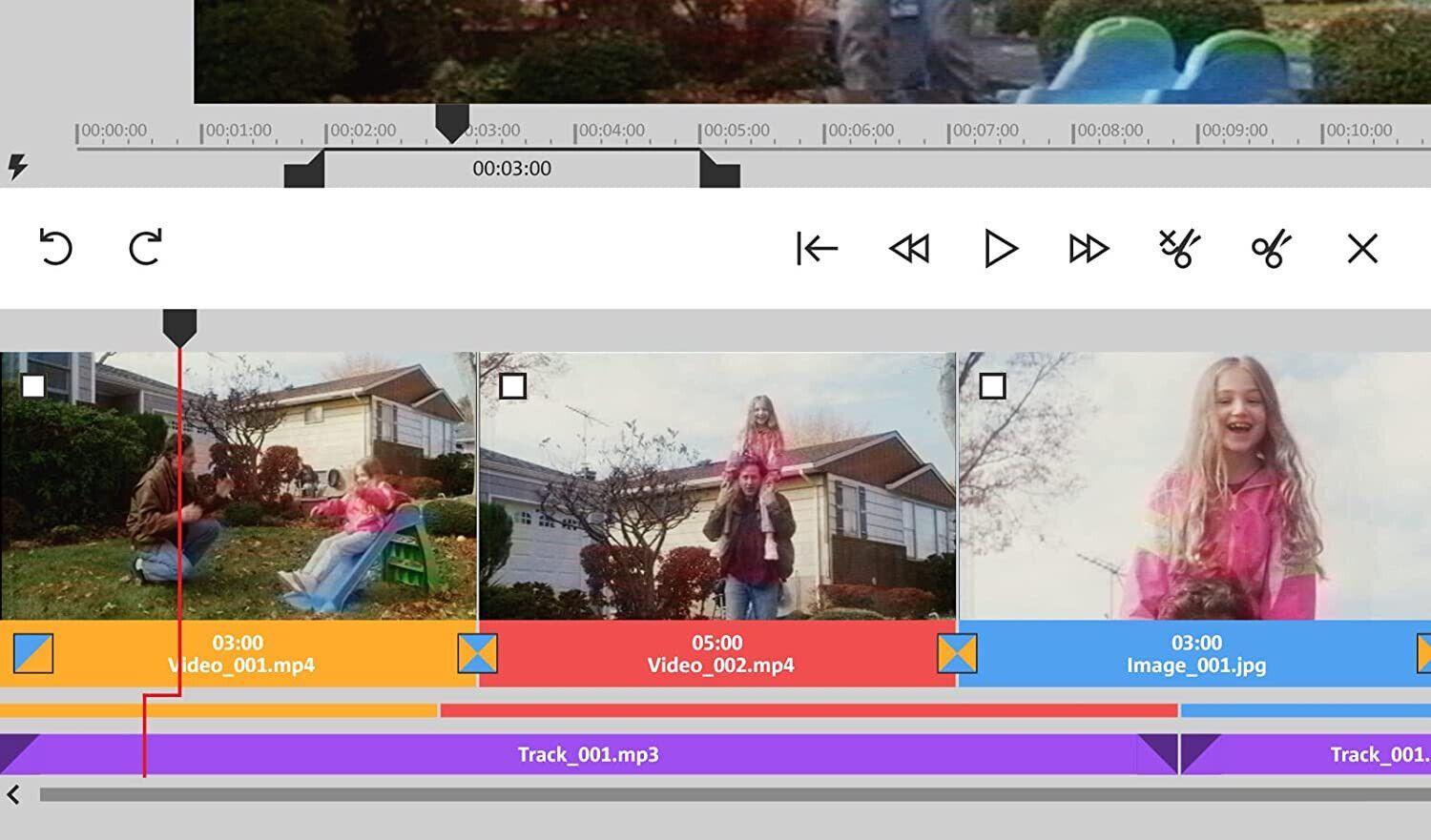The image size is (1431, 840).
Task: Click the scissors split icon
Action: click(1271, 249)
